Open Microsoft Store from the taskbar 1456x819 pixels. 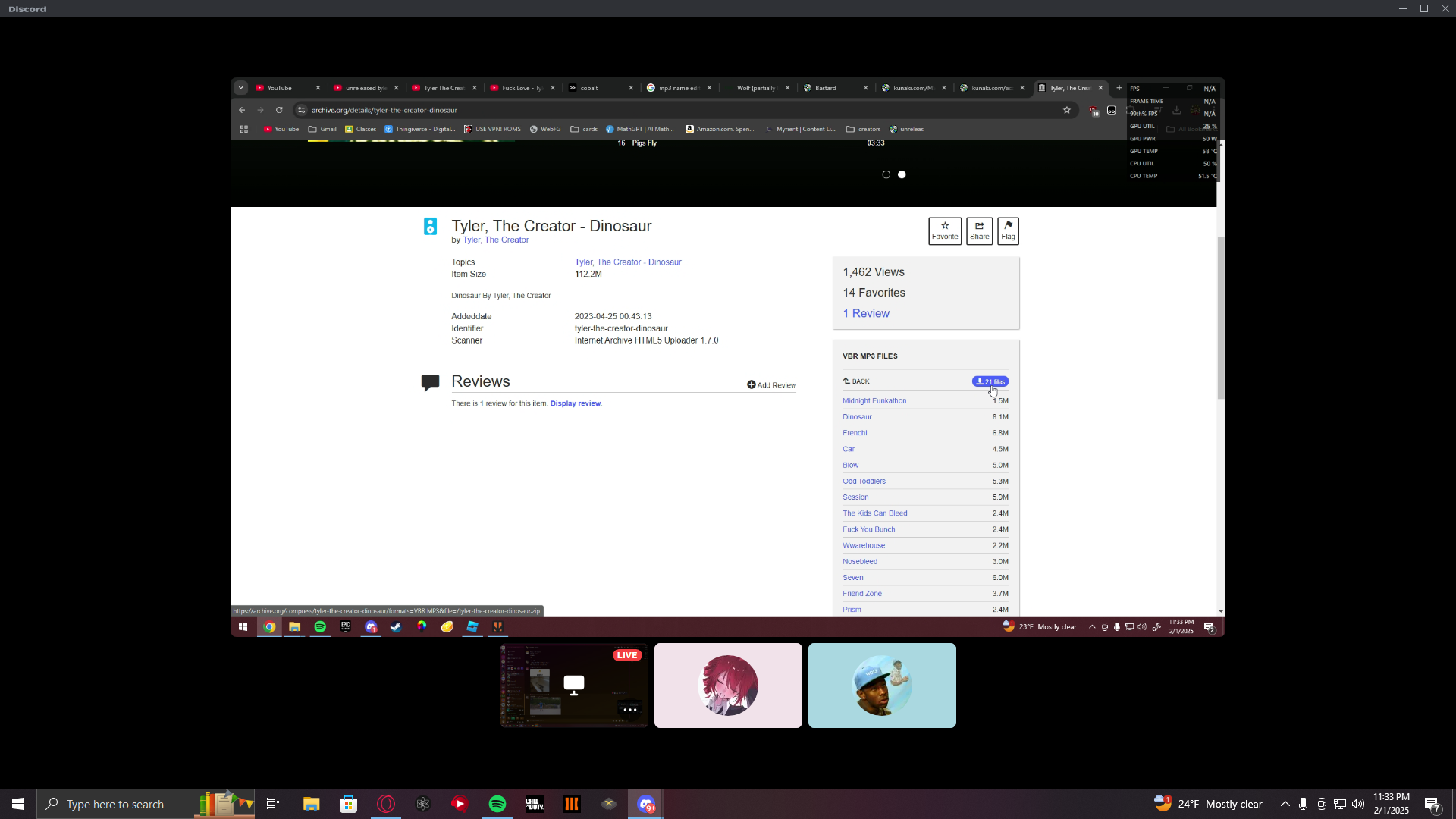tap(348, 804)
